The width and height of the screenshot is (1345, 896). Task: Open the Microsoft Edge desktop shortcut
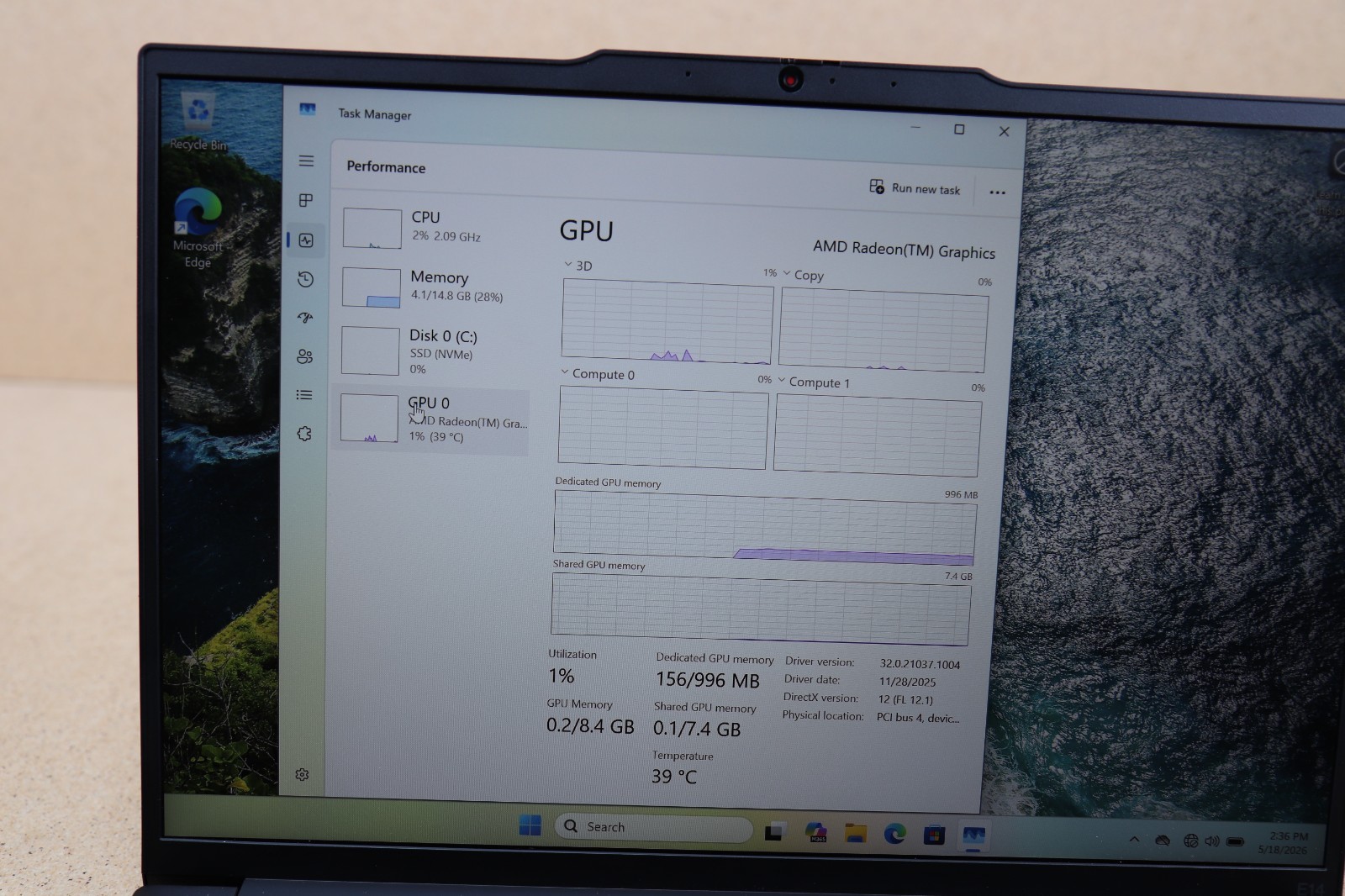pos(198,229)
